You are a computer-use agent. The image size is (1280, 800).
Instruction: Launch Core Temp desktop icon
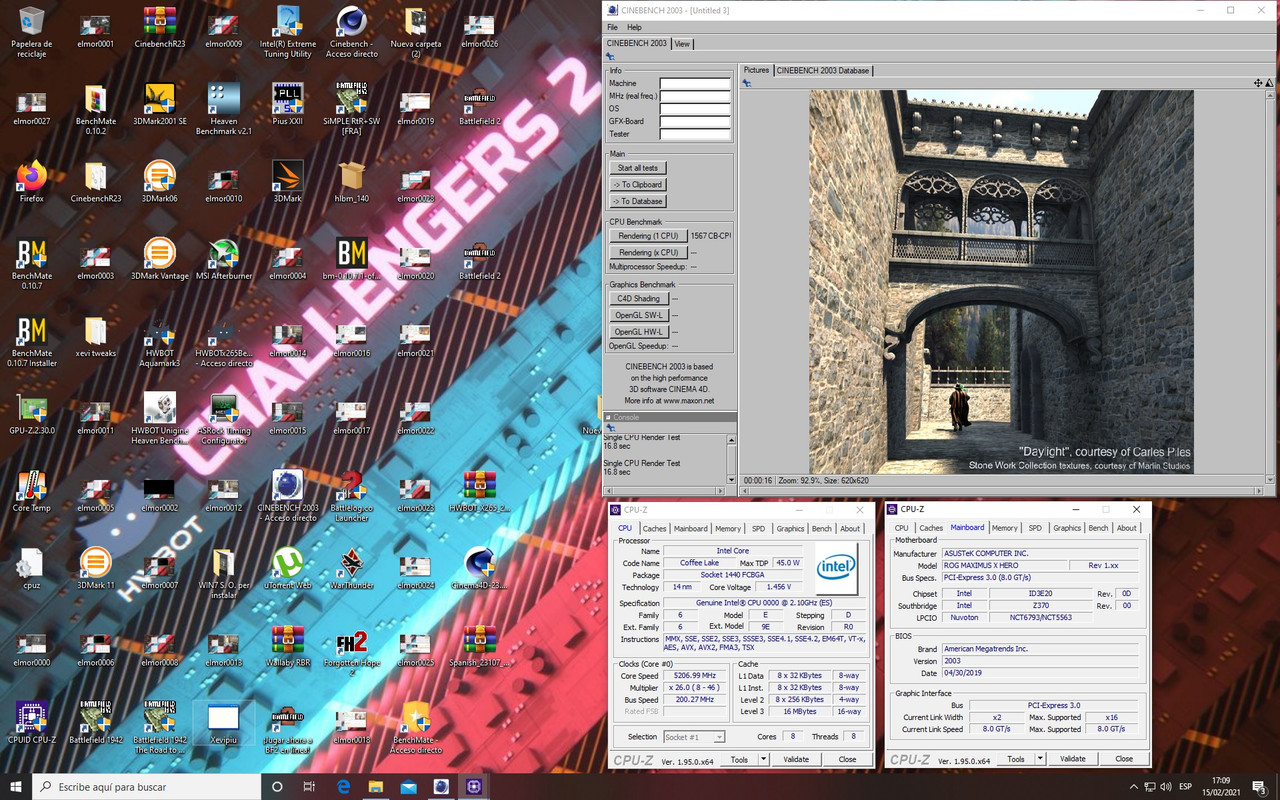(x=31, y=492)
